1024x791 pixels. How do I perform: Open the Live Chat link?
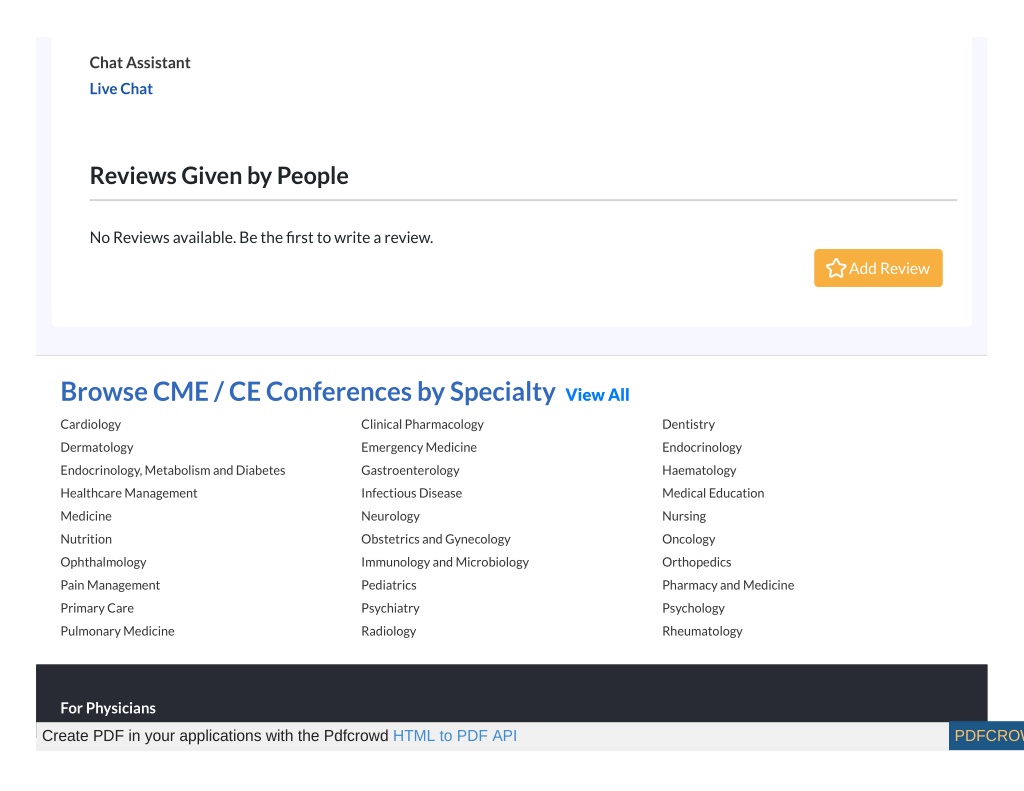pyautogui.click(x=121, y=89)
